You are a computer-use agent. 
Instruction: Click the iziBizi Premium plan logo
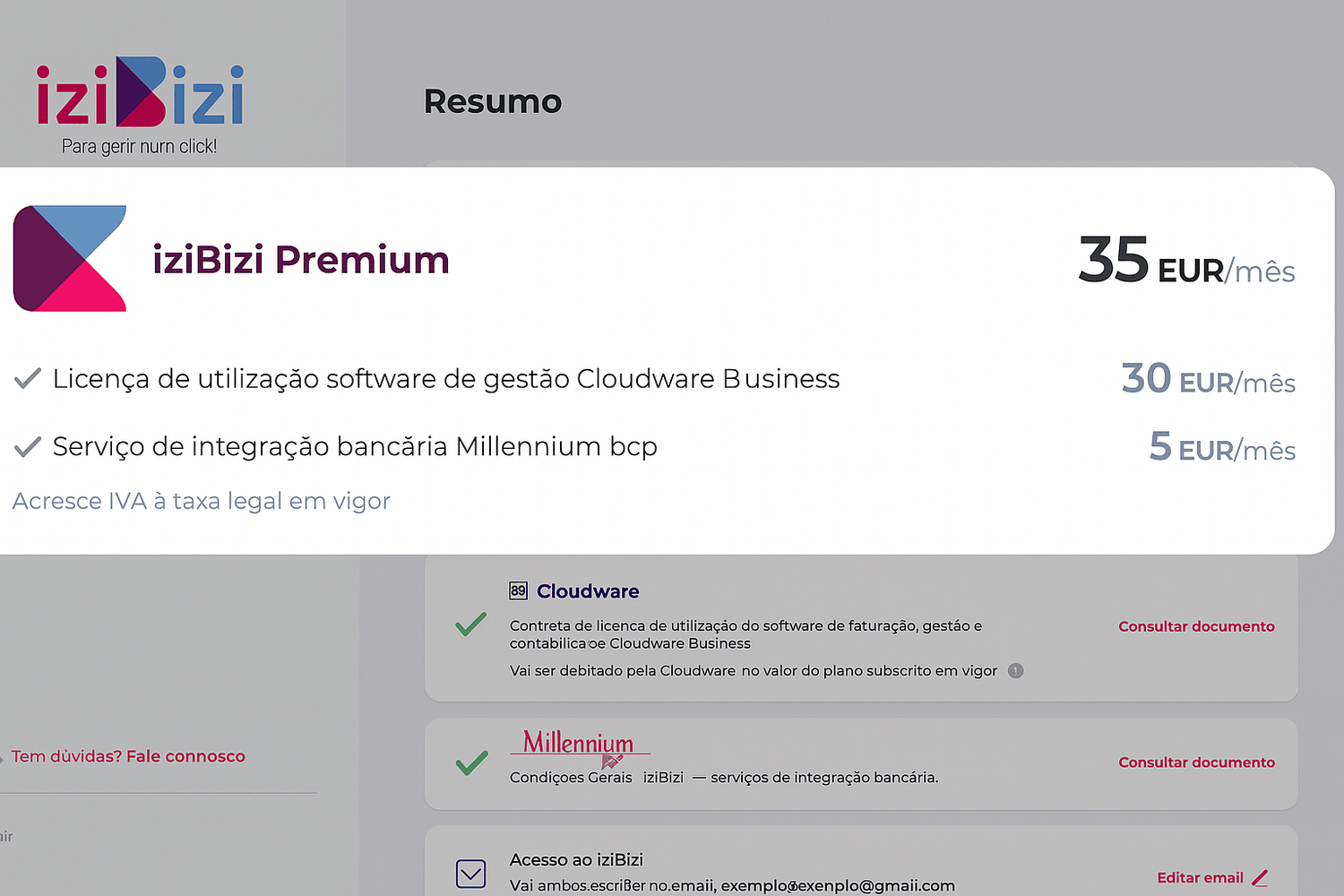[x=70, y=259]
